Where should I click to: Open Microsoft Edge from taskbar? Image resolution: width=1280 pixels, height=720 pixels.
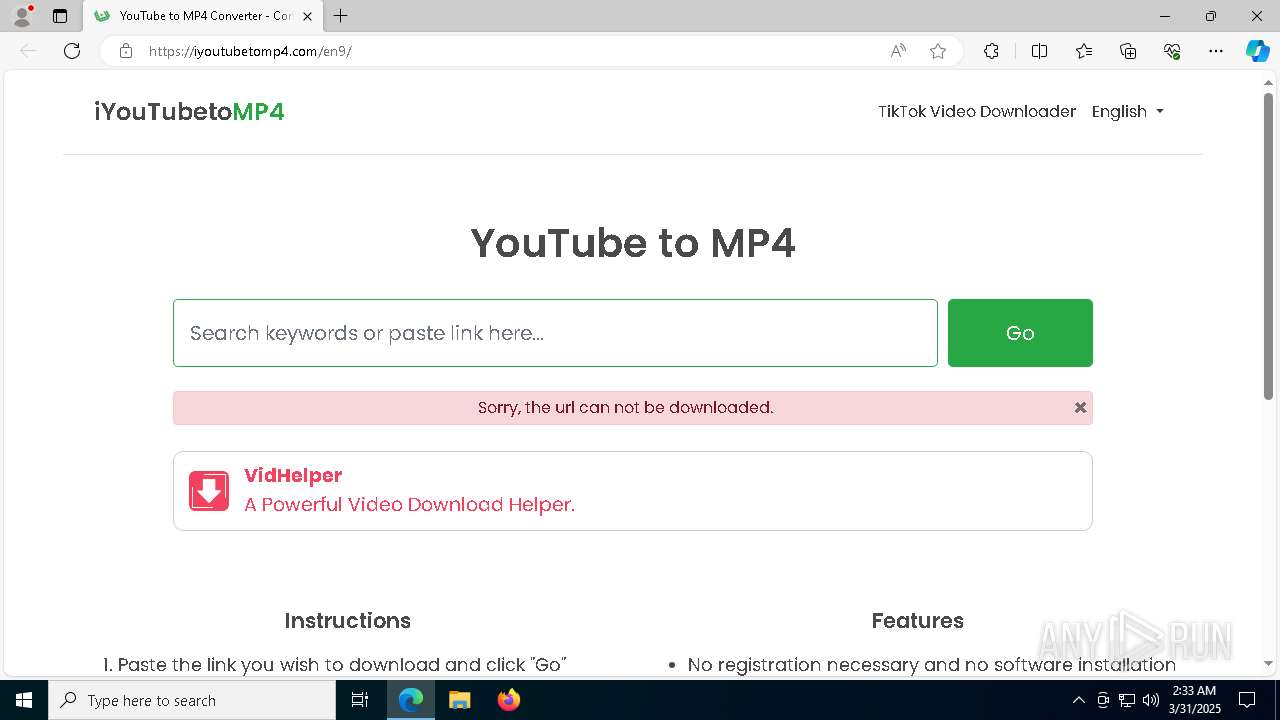coord(411,700)
